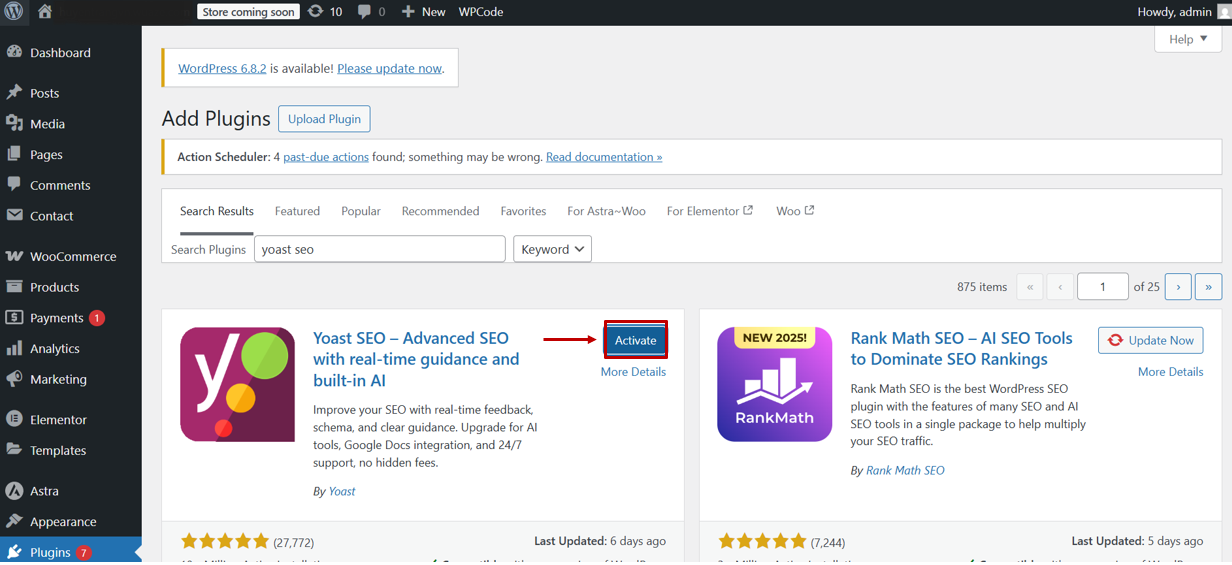Open Yoast SEO plugin title link
The image size is (1232, 565).
416,359
